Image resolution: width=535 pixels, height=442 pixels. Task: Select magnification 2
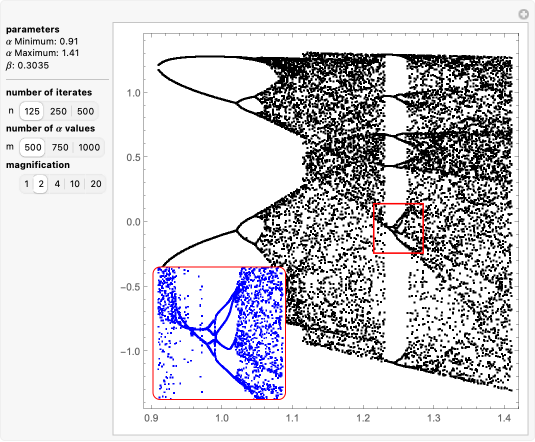[x=41, y=184]
